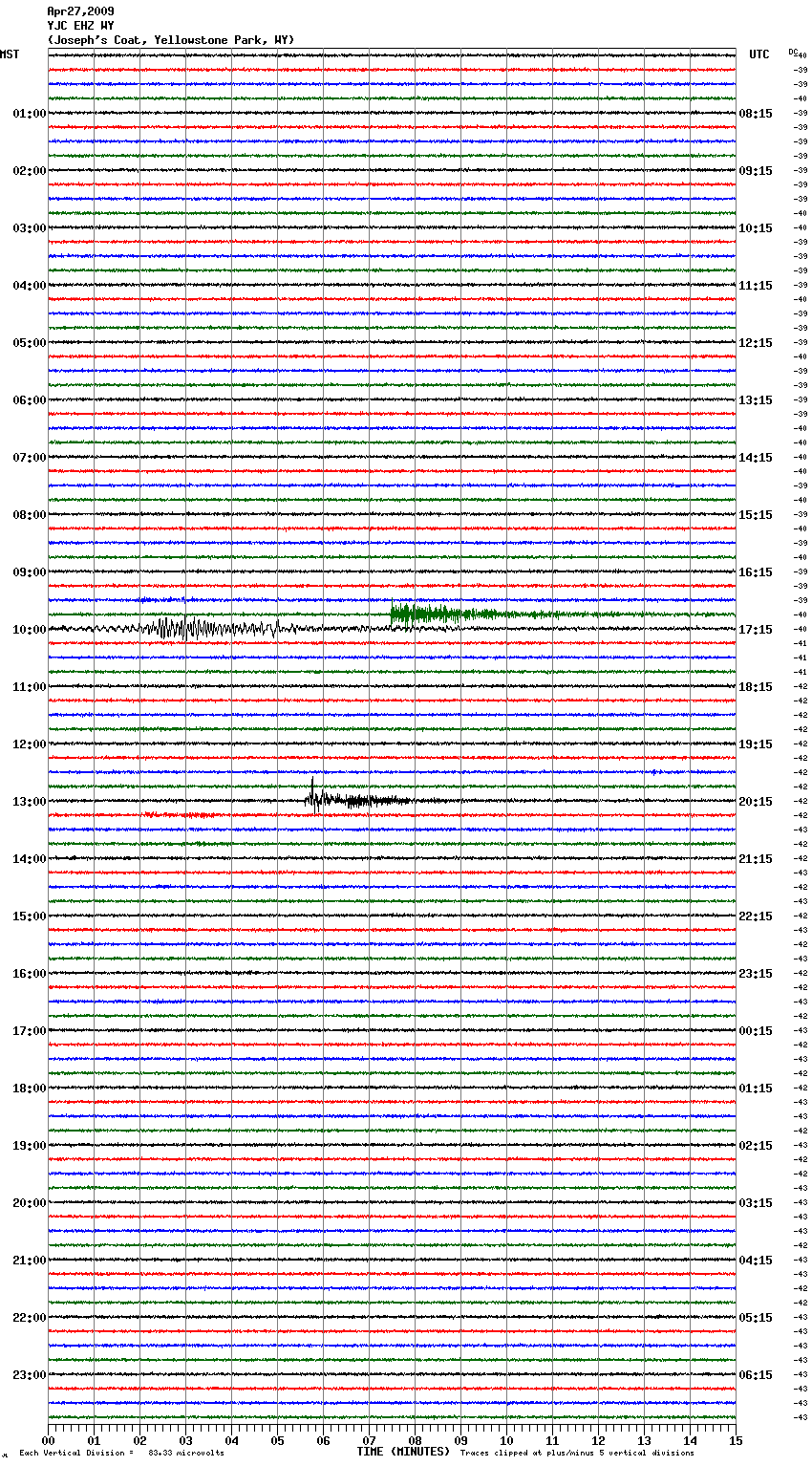Select the 05:00 MST time label
The image size is (812, 1466).
pyautogui.click(x=30, y=343)
